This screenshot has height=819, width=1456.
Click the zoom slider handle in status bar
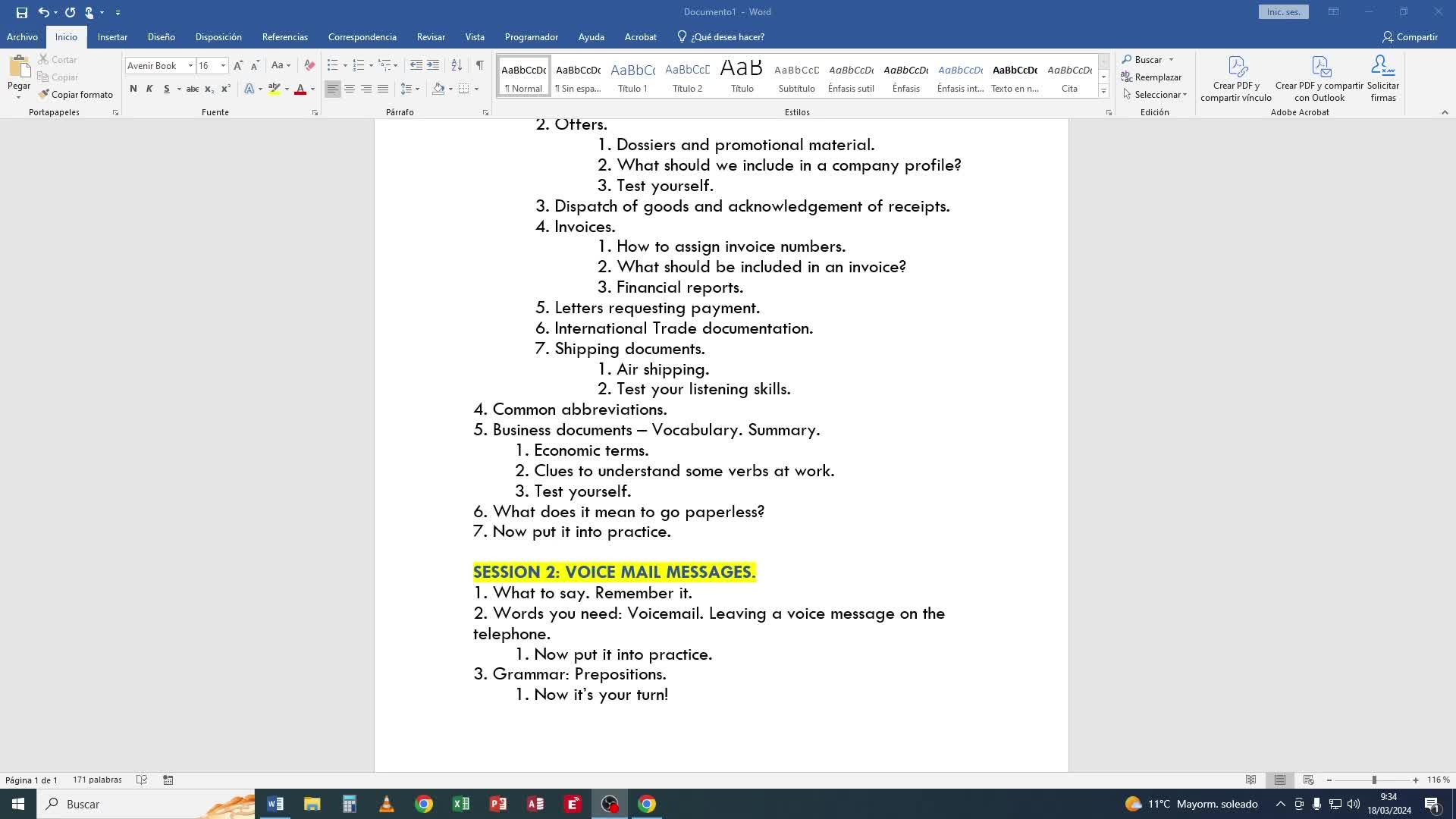coord(1374,780)
